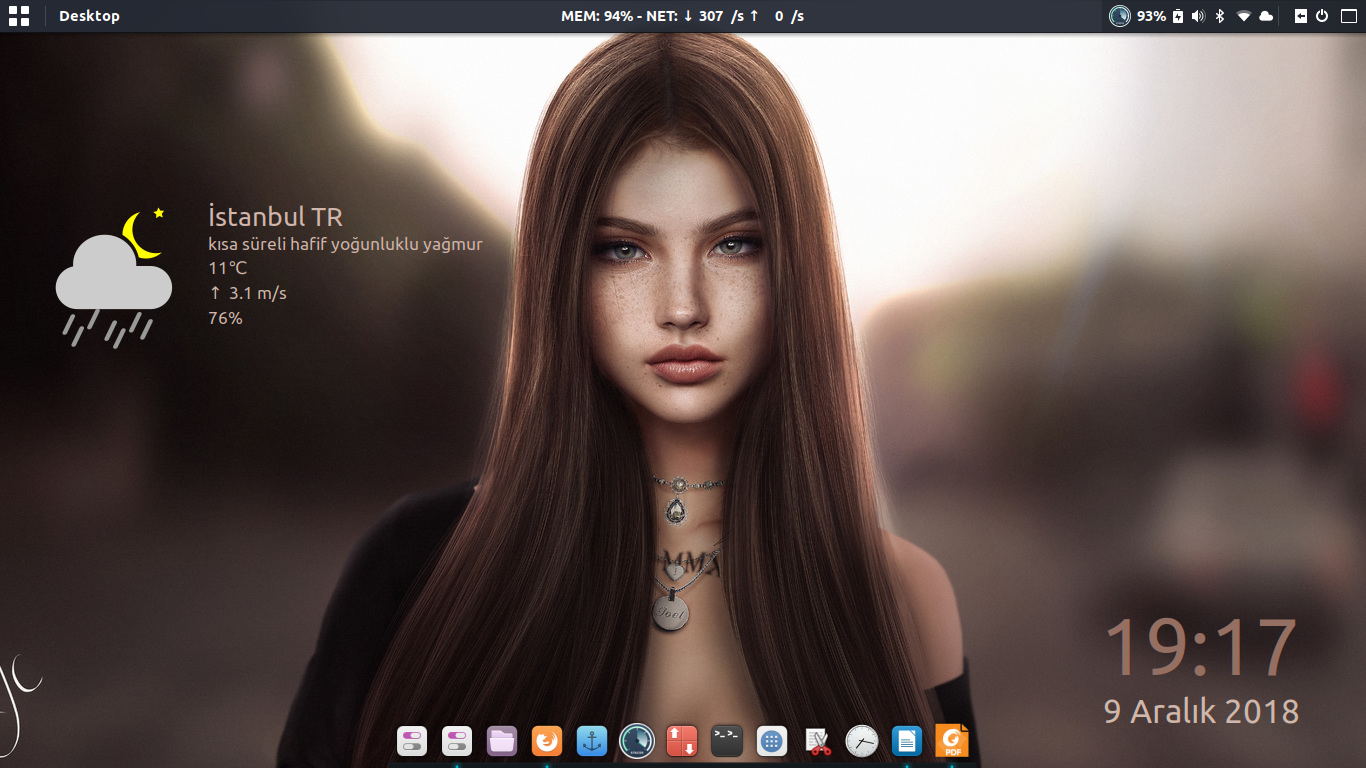This screenshot has width=1366, height=768.
Task: Click the MEM and NET monitor indicator
Action: 682,16
